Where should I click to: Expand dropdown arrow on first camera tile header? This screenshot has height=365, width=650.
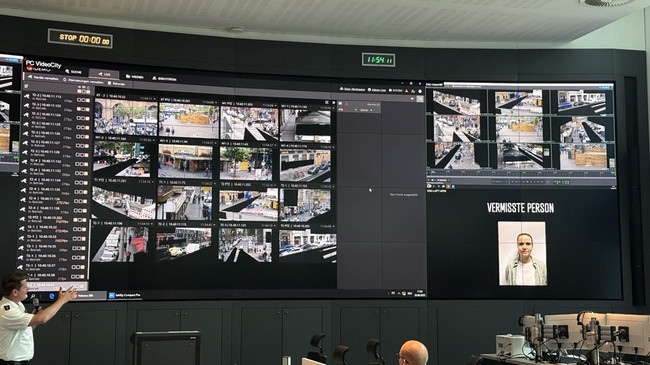pyautogui.click(x=155, y=99)
